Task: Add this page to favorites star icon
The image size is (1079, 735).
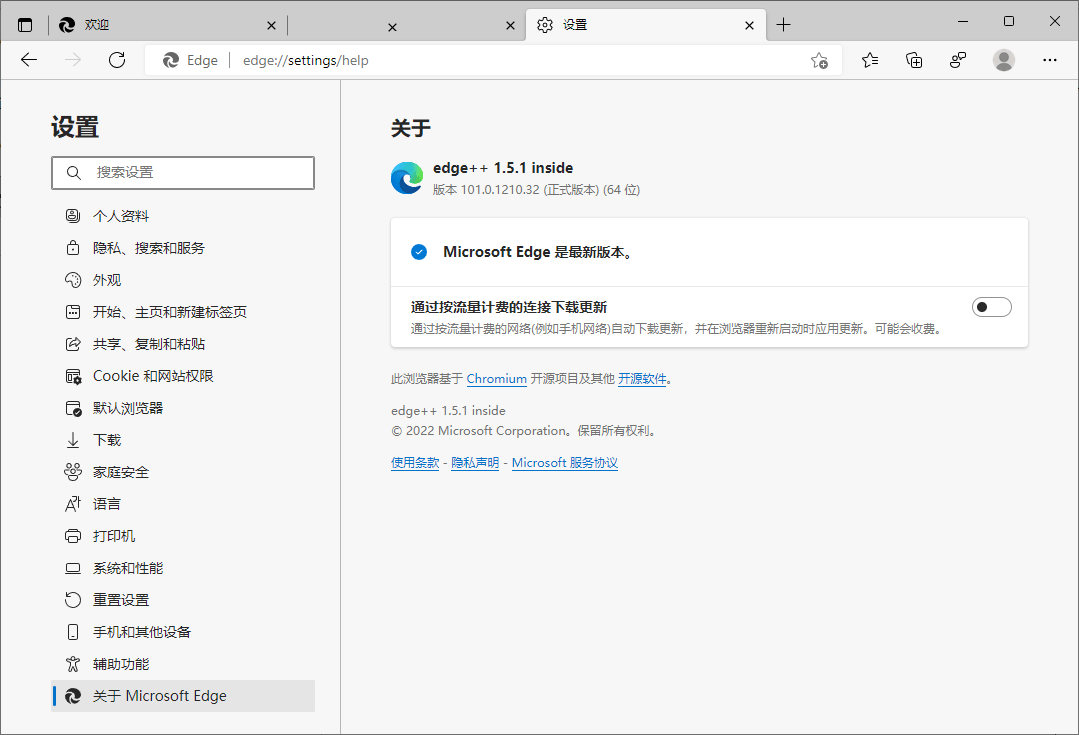Action: (819, 60)
